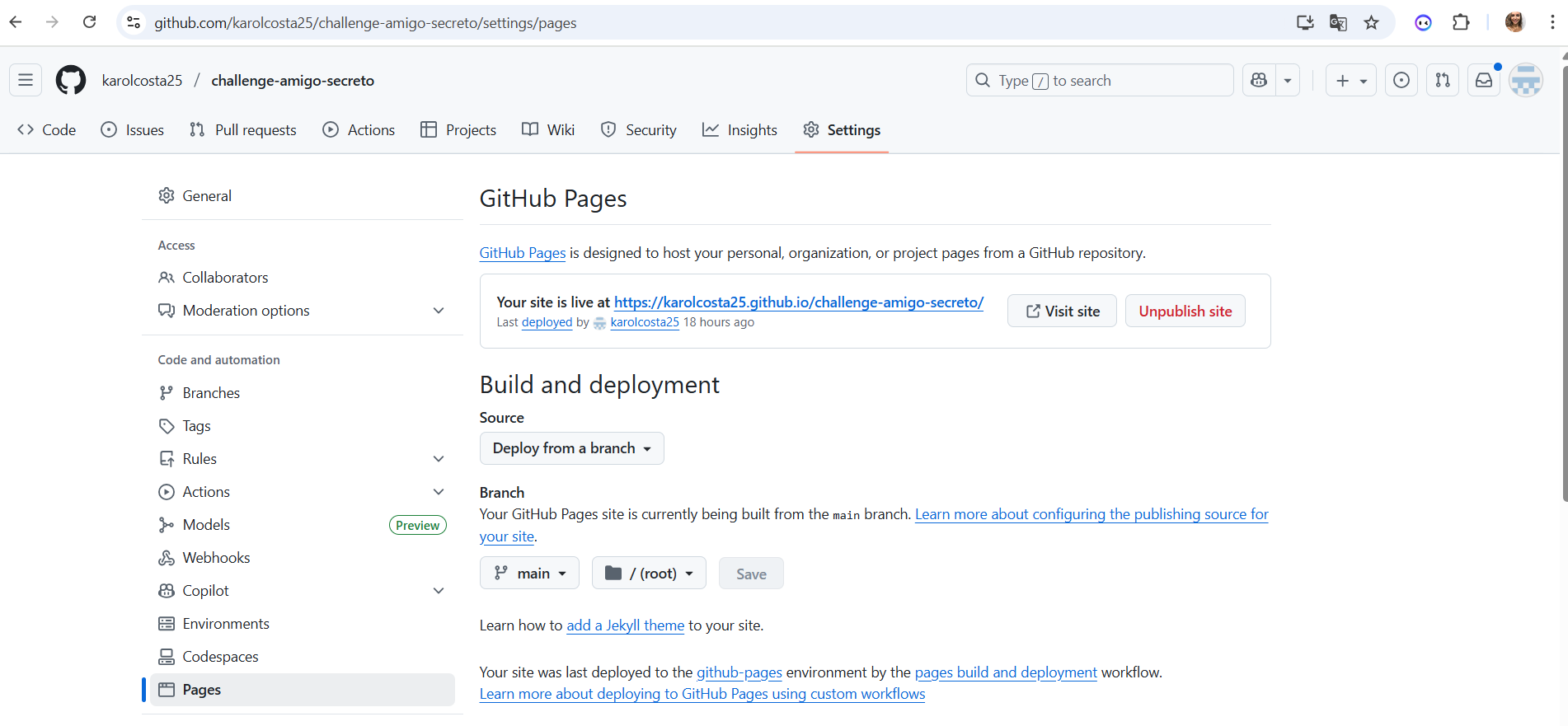Image resolution: width=1568 pixels, height=726 pixels.
Task: Expand the Rules sidebar section
Action: (x=439, y=459)
